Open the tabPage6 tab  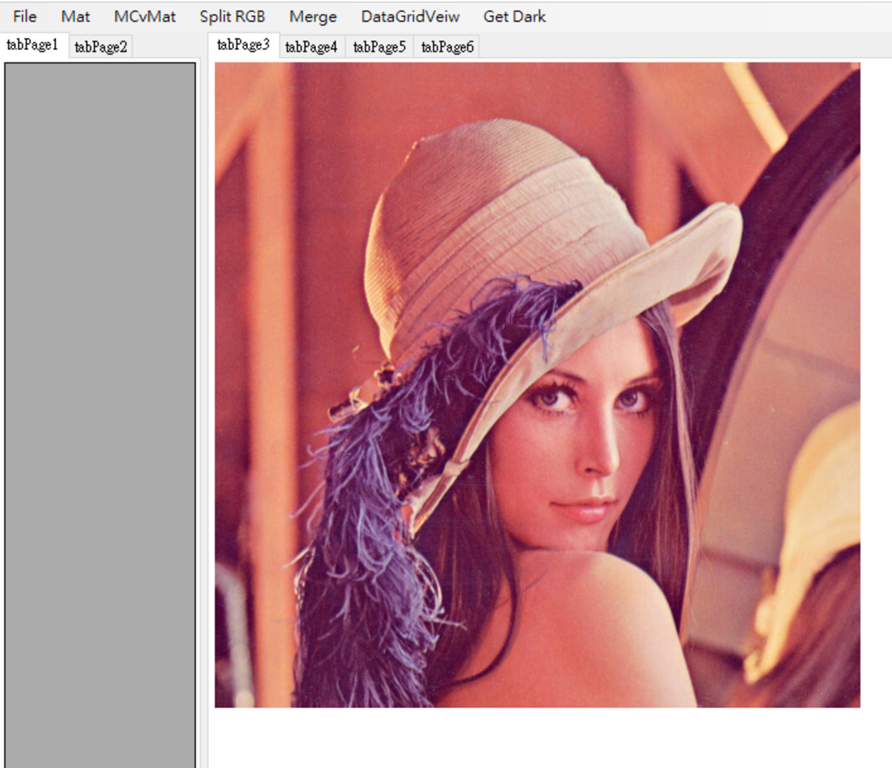447,47
